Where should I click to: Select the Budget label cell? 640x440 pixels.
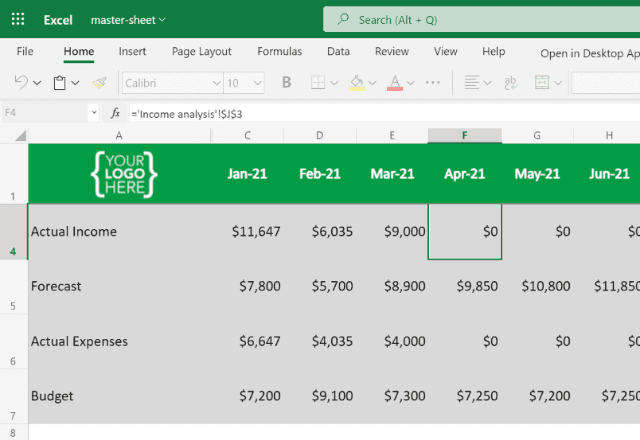coord(119,396)
